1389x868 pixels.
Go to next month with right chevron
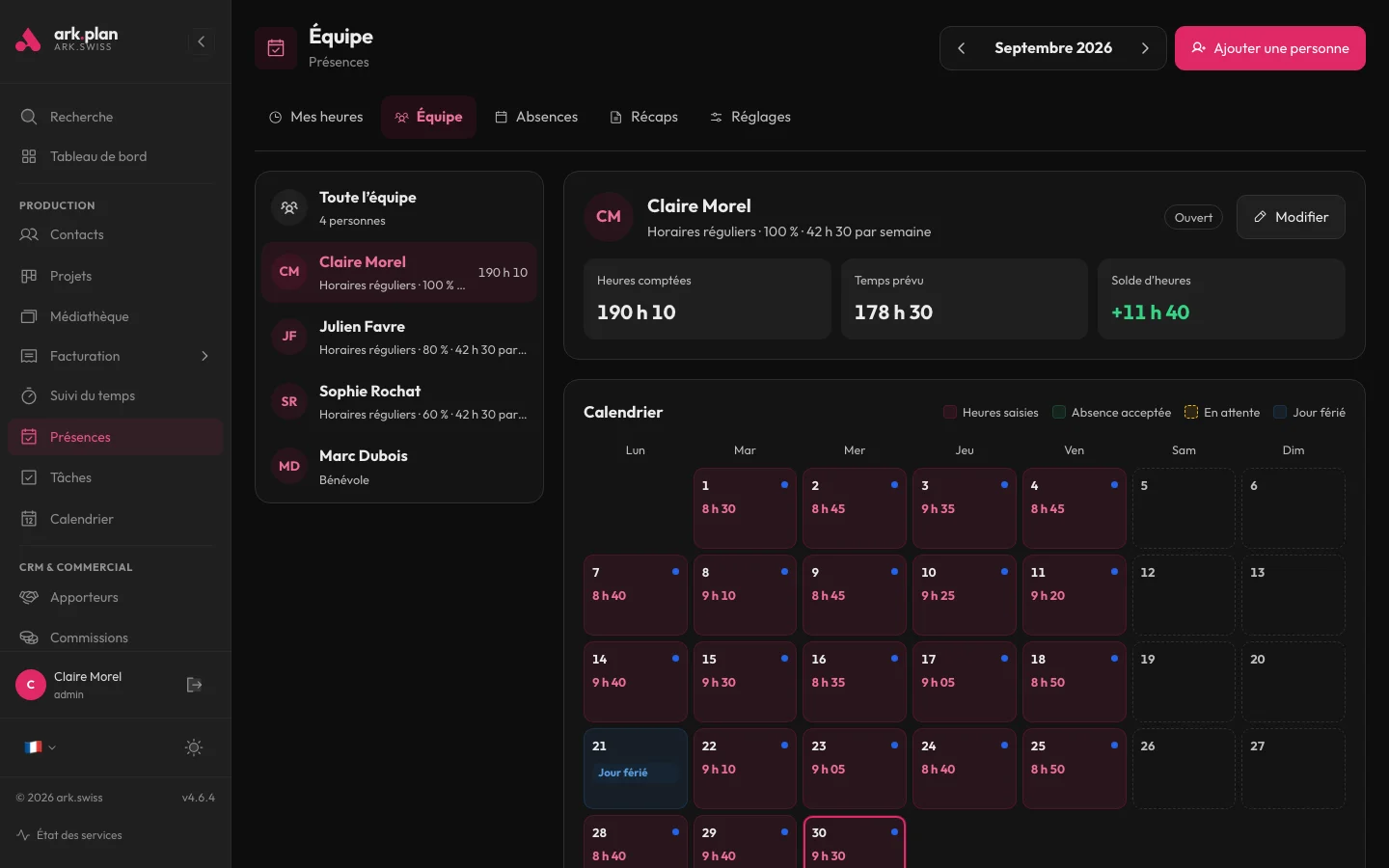[1145, 48]
